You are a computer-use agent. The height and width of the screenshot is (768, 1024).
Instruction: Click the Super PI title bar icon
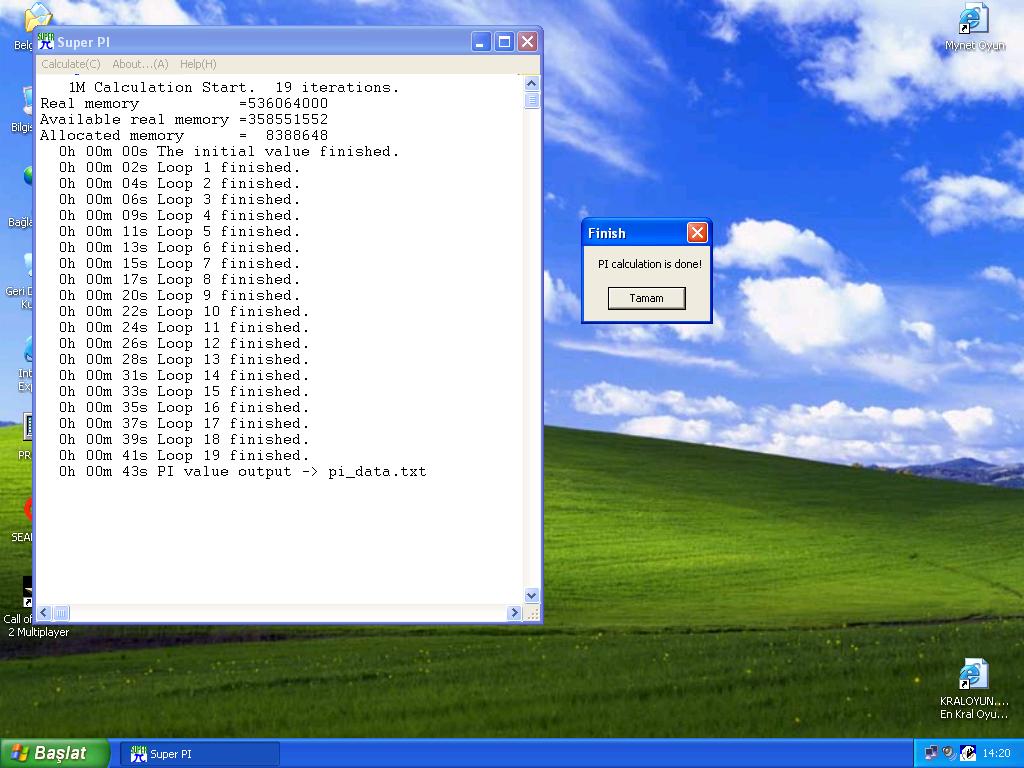pos(46,42)
